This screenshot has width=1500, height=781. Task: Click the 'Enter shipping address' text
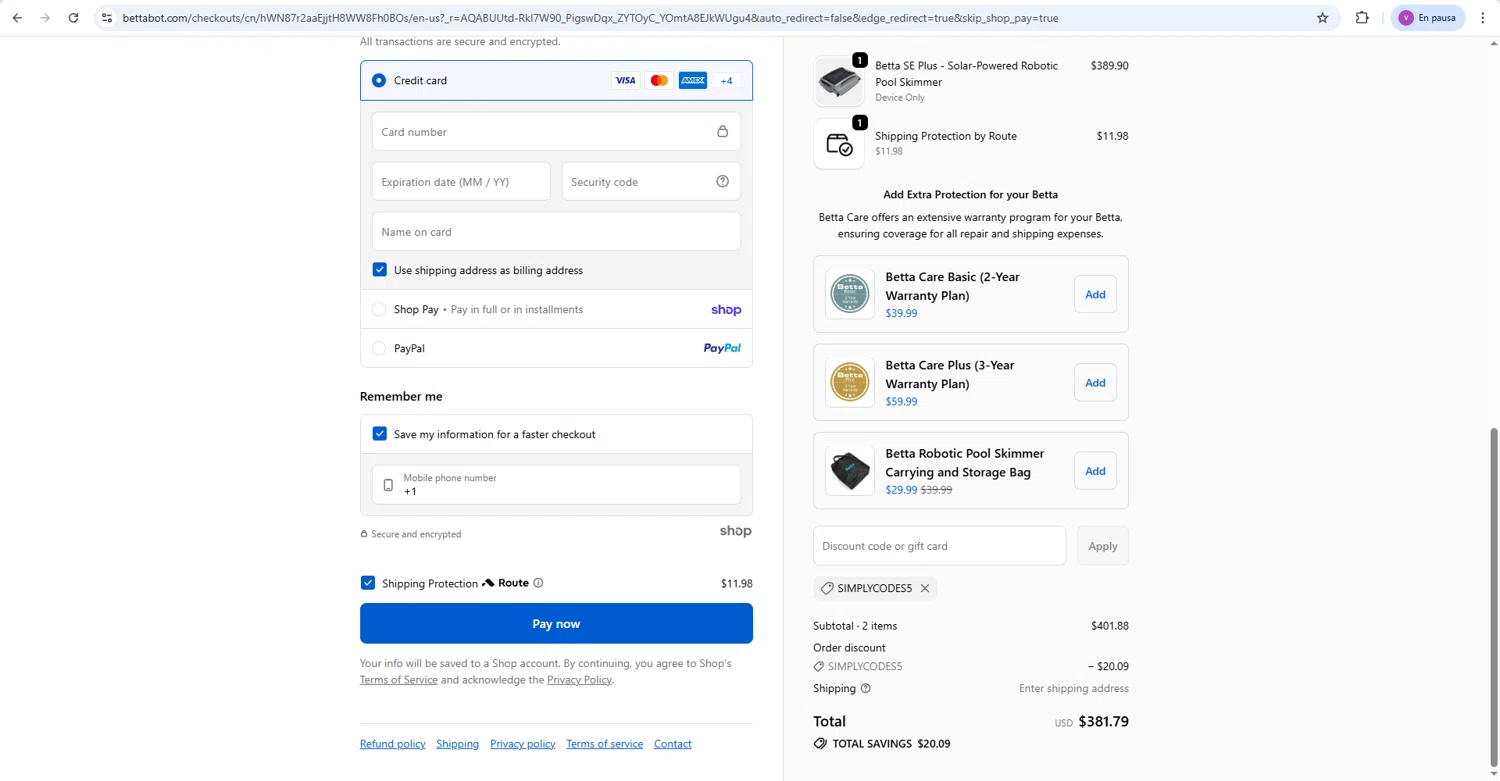[x=1074, y=688]
